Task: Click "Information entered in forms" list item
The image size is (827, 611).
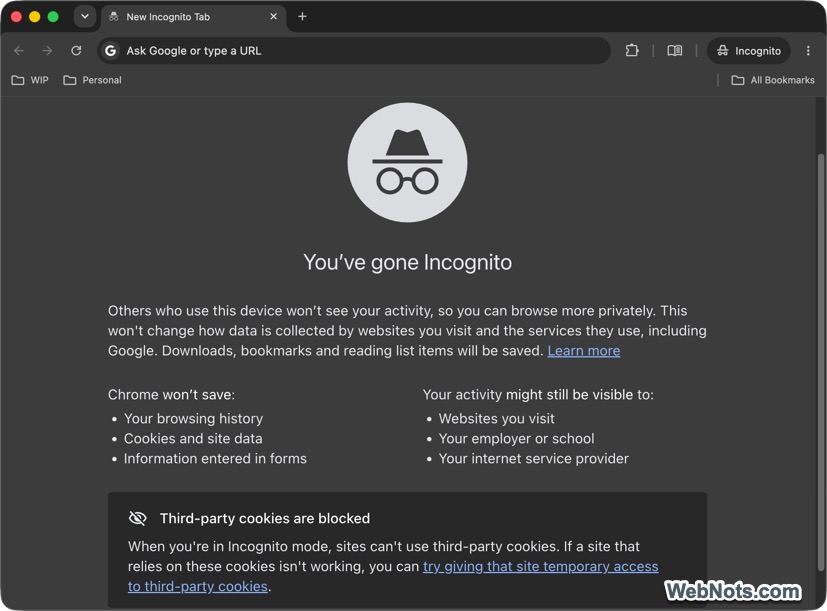Action: (x=215, y=459)
